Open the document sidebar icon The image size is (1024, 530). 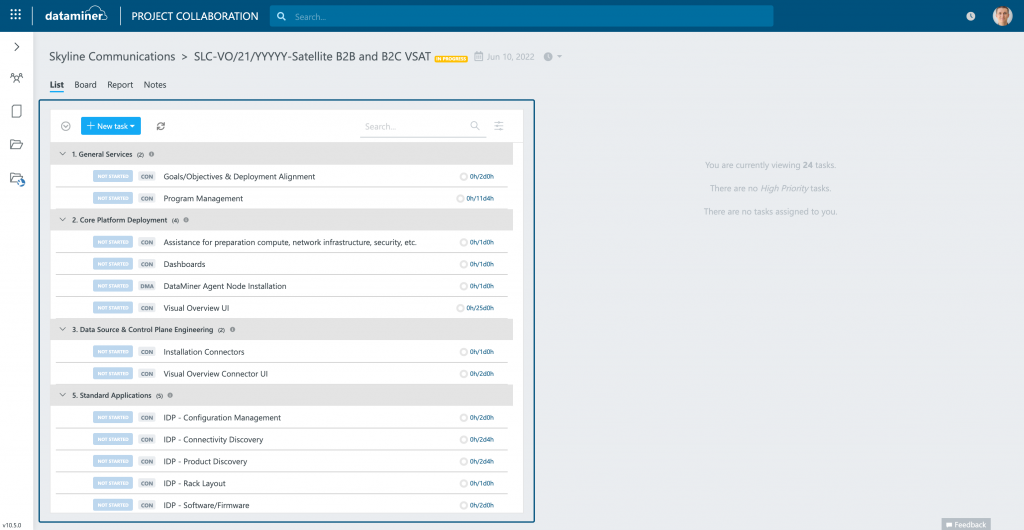click(x=17, y=111)
